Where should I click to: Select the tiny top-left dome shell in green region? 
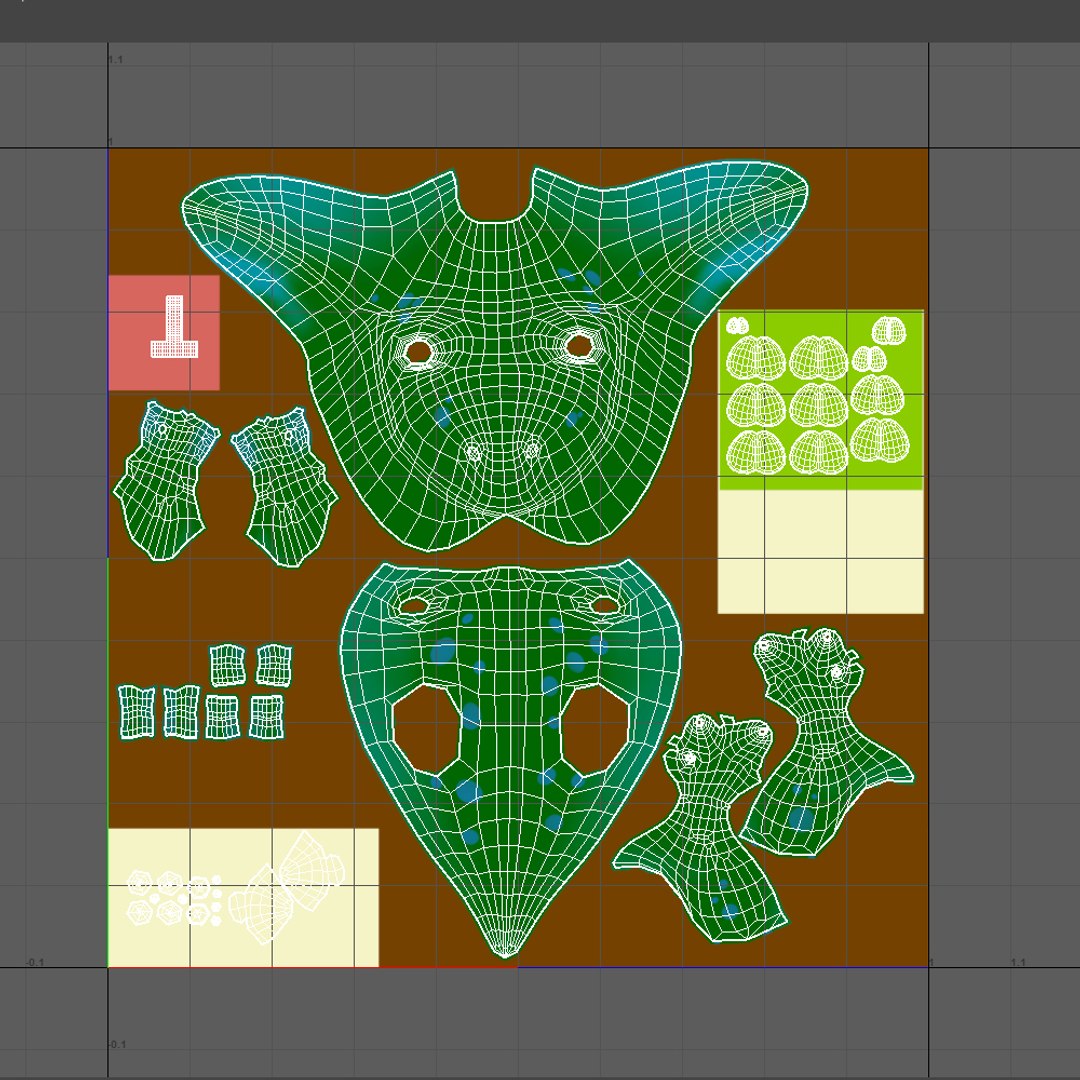coord(737,325)
